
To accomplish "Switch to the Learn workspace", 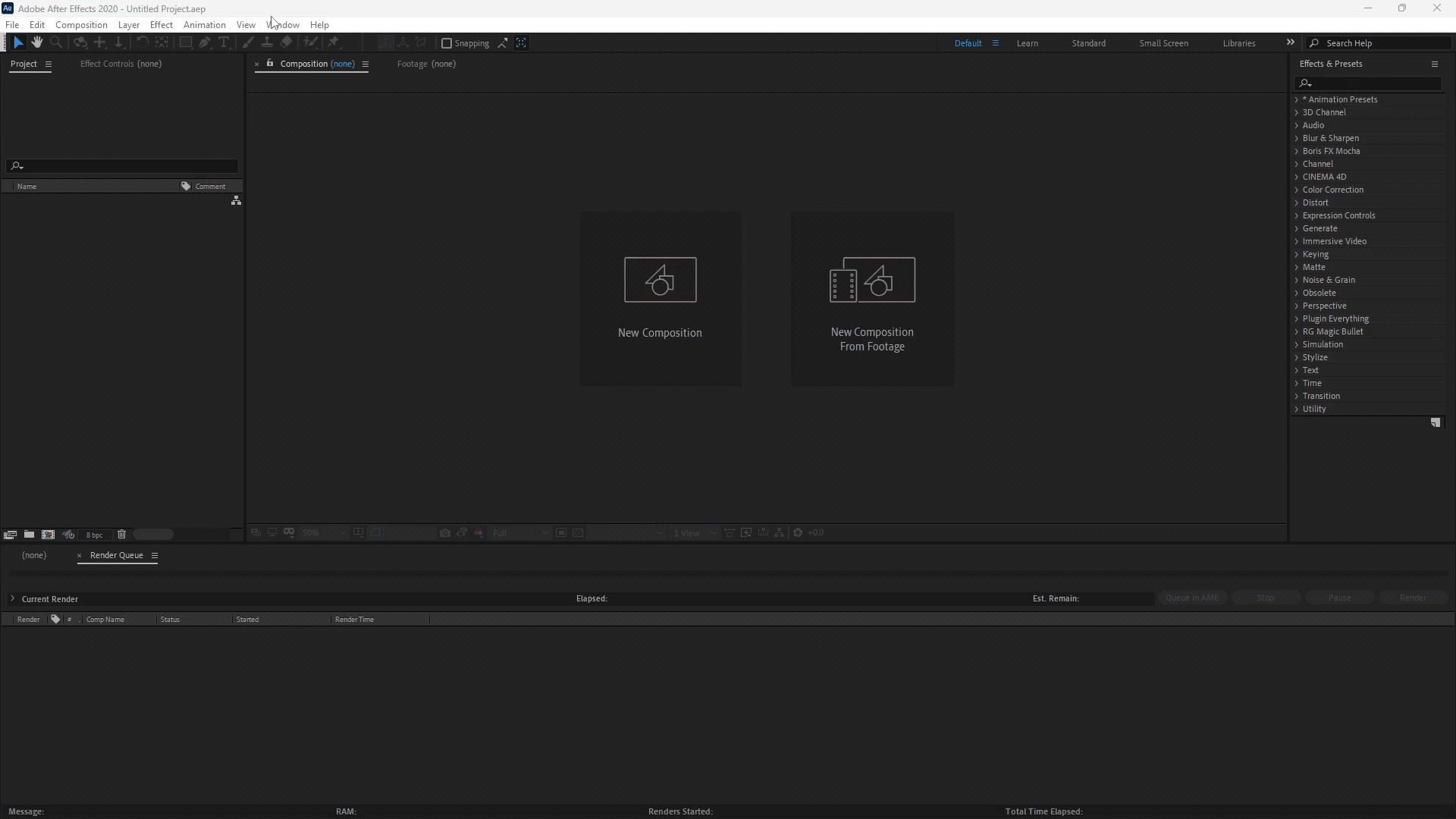I will pos(1028,43).
